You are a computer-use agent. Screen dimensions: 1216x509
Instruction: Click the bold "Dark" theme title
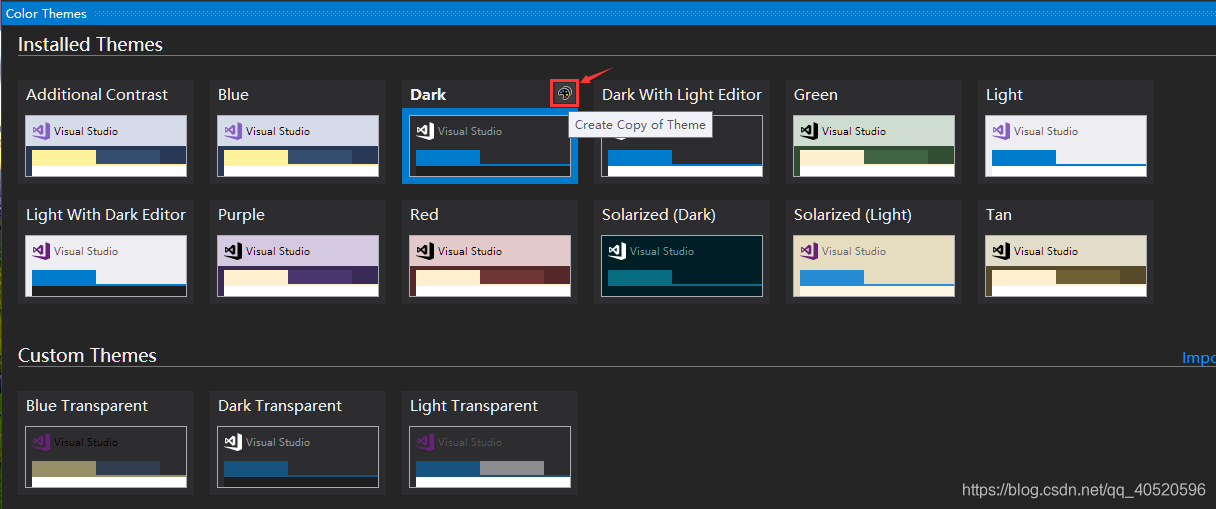tap(428, 95)
